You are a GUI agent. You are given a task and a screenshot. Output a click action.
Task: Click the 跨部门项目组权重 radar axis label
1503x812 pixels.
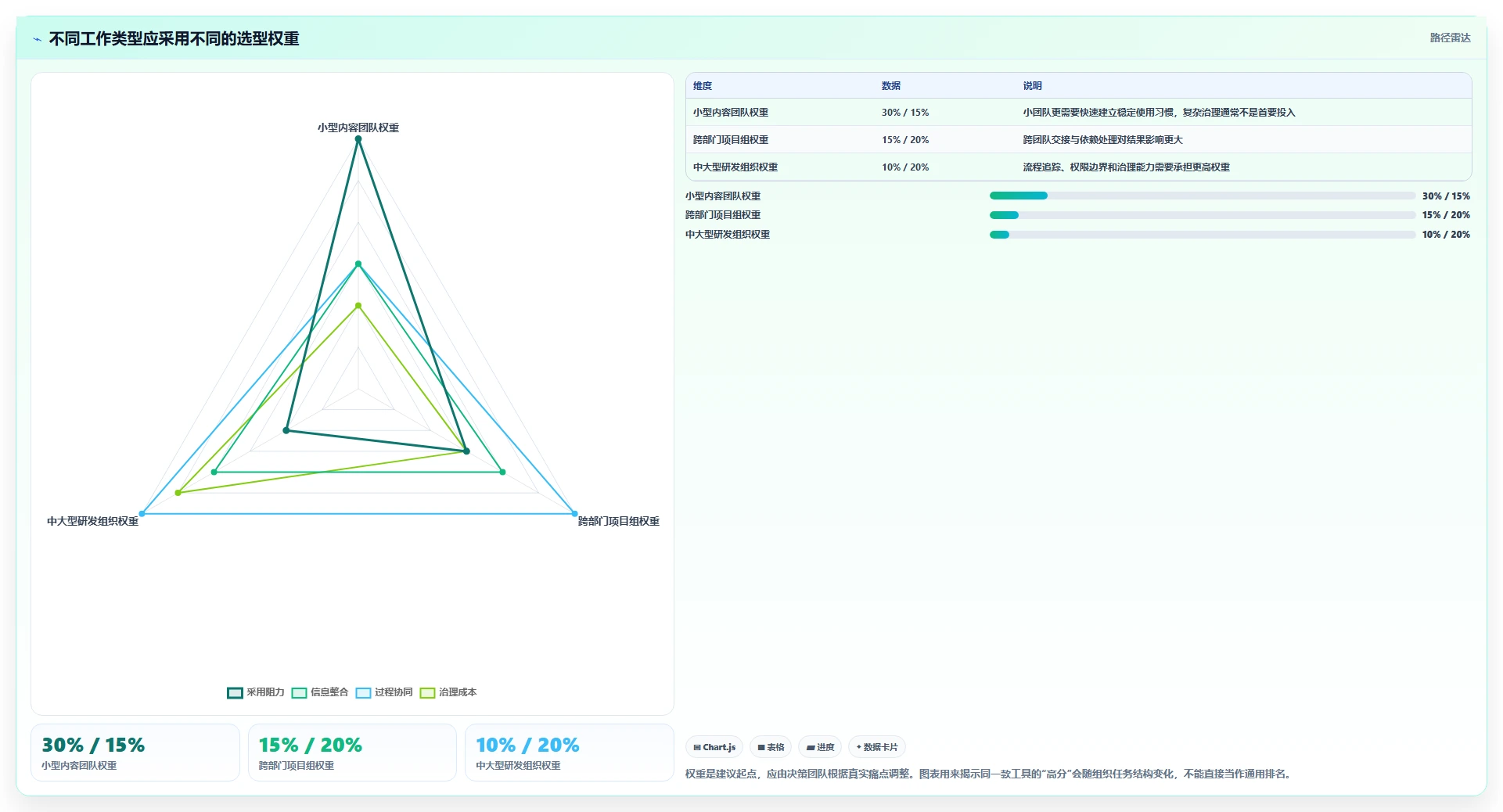619,521
